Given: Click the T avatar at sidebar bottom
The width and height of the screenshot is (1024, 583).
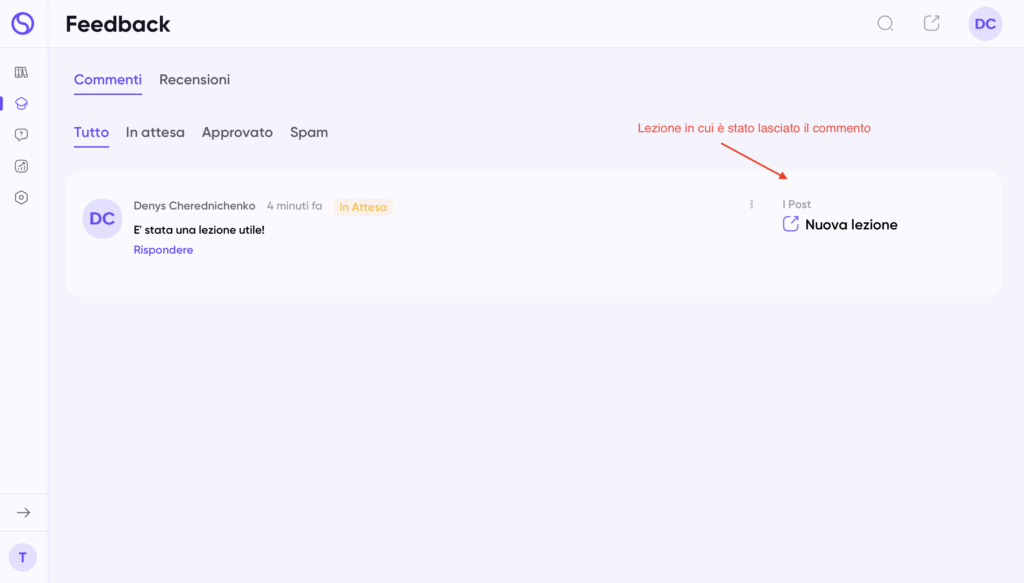Looking at the screenshot, I should pyautogui.click(x=22, y=558).
